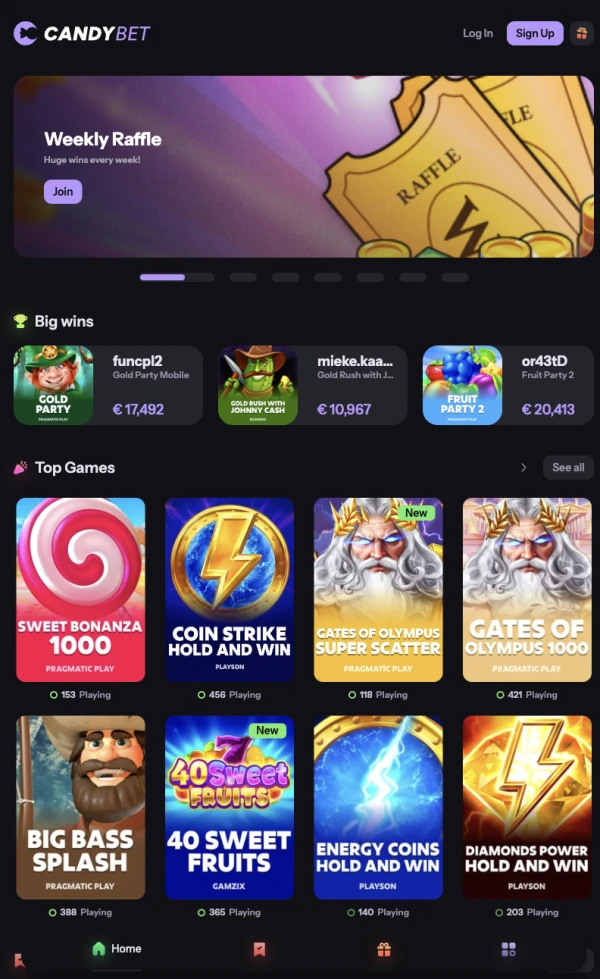The height and width of the screenshot is (979, 600).
Task: Tap the bookmark icon in bottom navigation
Action: coord(259,950)
